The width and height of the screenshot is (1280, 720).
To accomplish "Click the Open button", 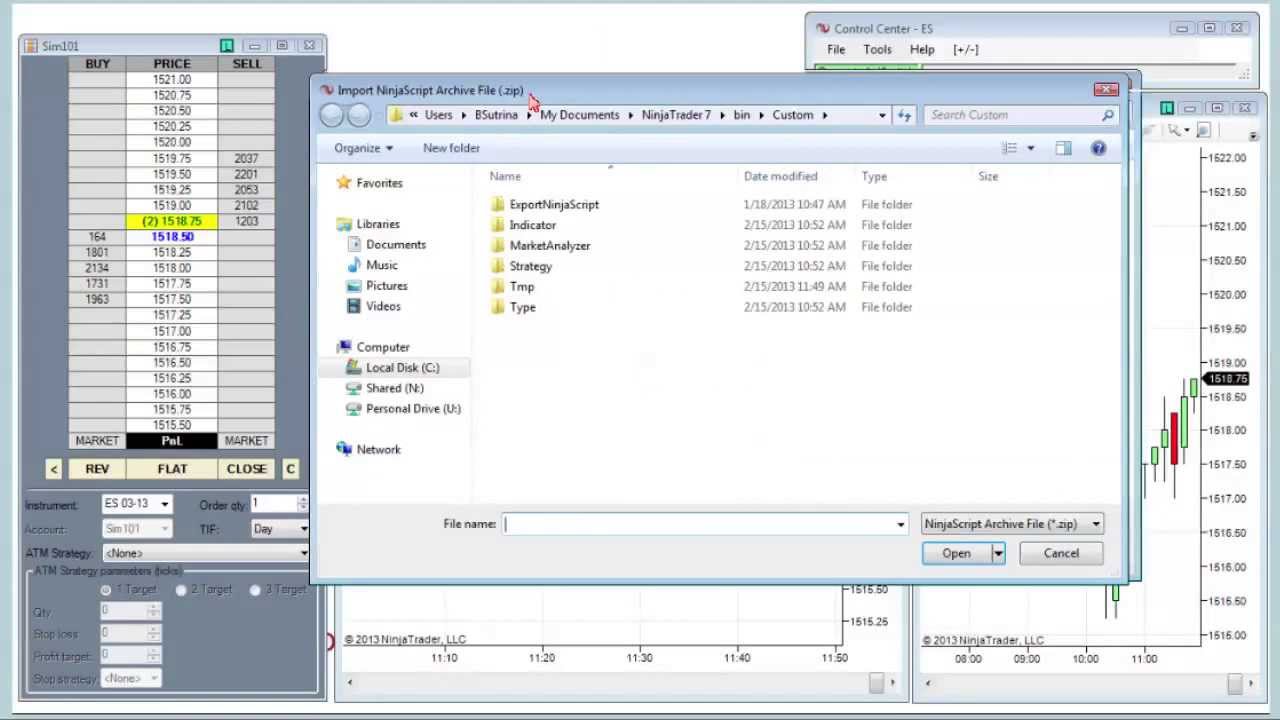I will 956,553.
